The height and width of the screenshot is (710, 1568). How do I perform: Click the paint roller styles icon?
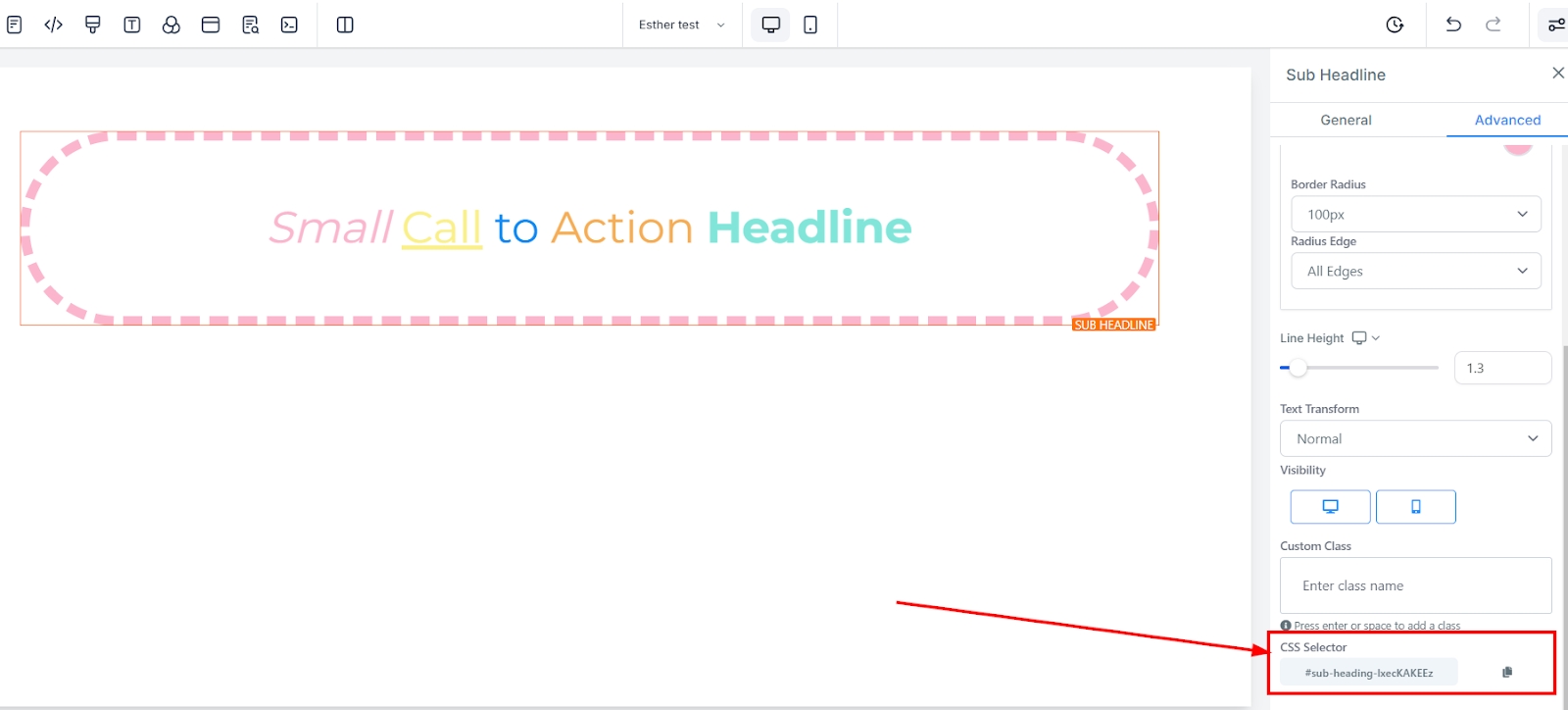(x=93, y=25)
